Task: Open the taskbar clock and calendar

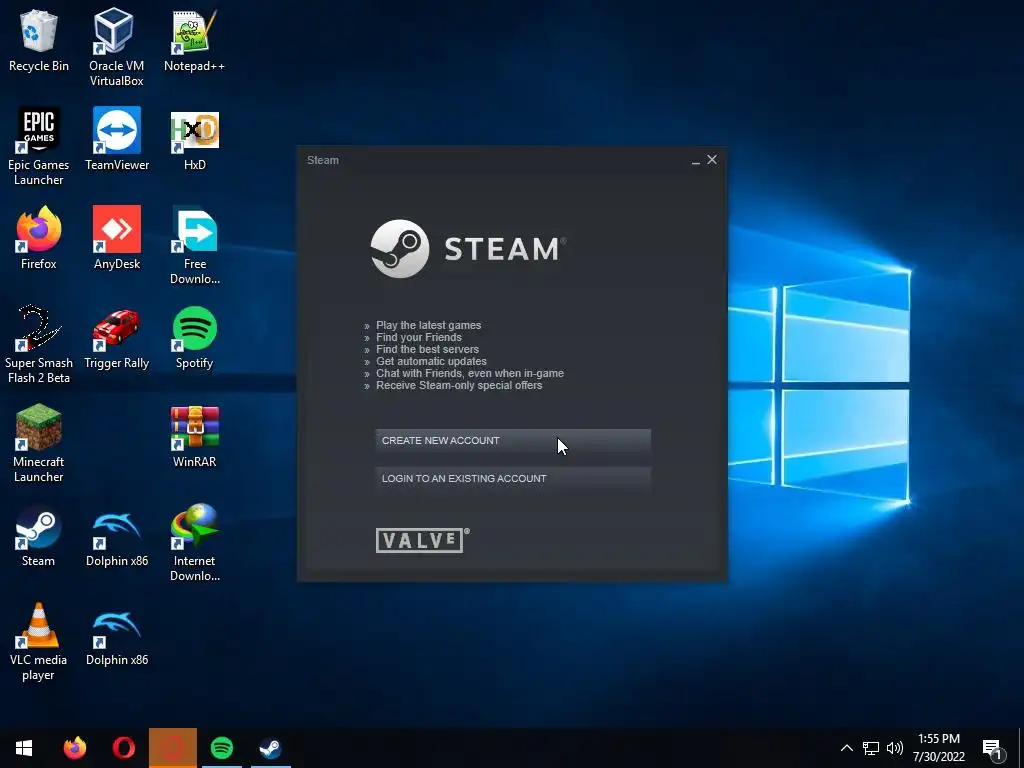Action: (938, 748)
